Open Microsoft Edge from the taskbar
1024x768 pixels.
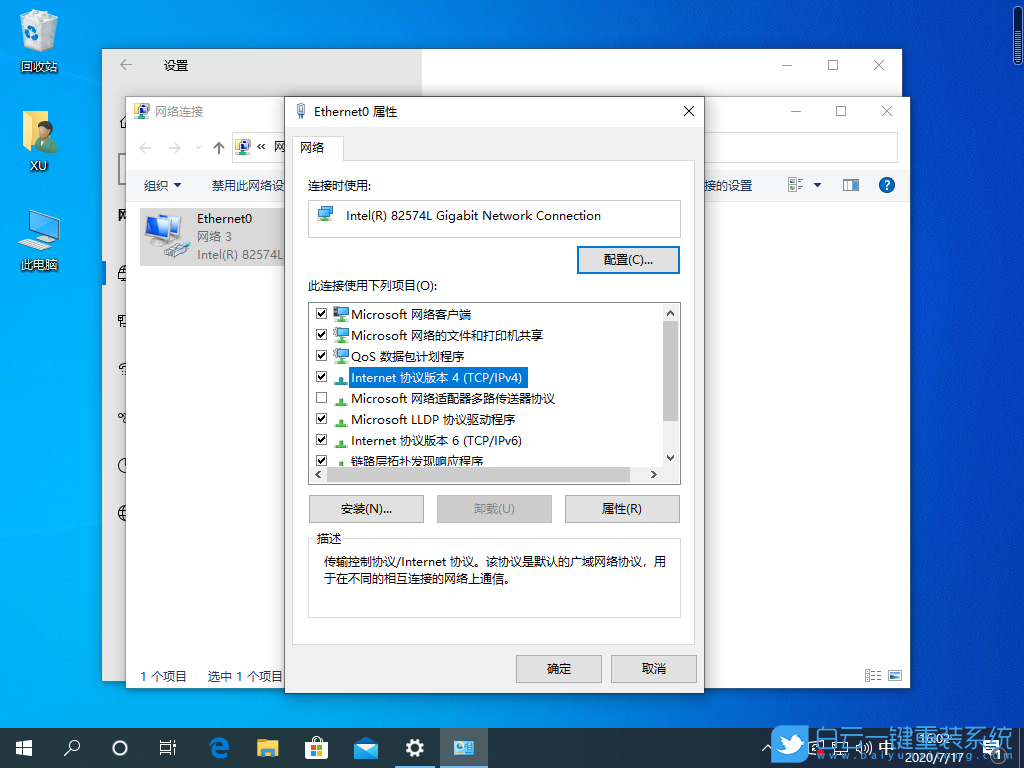point(218,747)
